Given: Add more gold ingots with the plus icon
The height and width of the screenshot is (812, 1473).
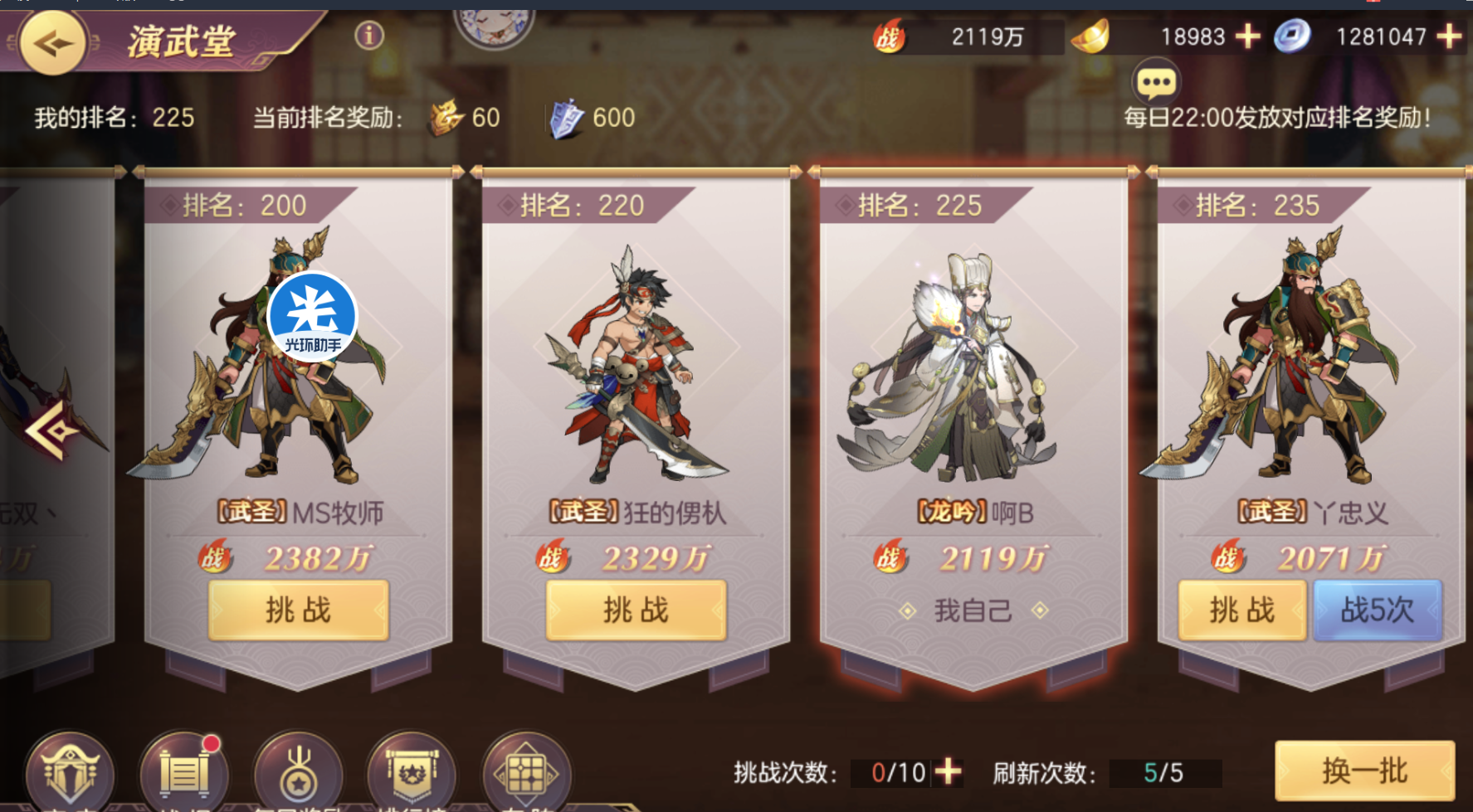Looking at the screenshot, I should pos(1247,36).
